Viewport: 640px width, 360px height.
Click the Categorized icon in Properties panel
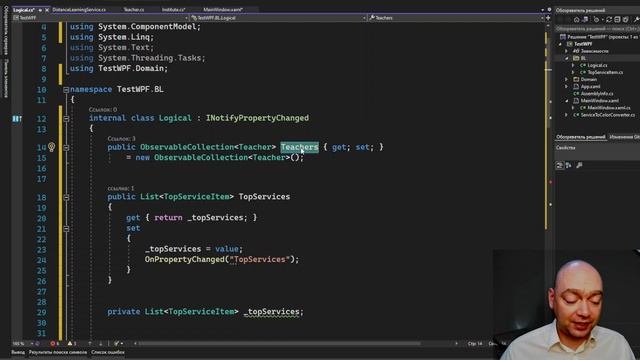pyautogui.click(x=560, y=165)
